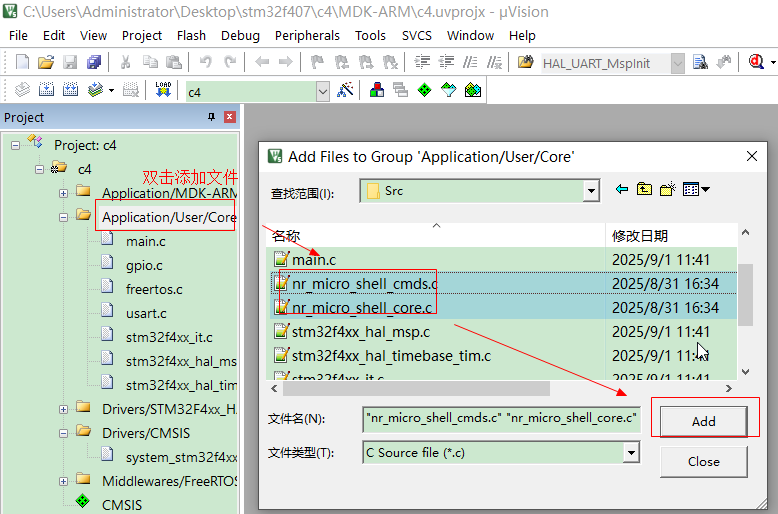778x514 pixels.
Task: Open the Project menu
Action: (x=142, y=36)
